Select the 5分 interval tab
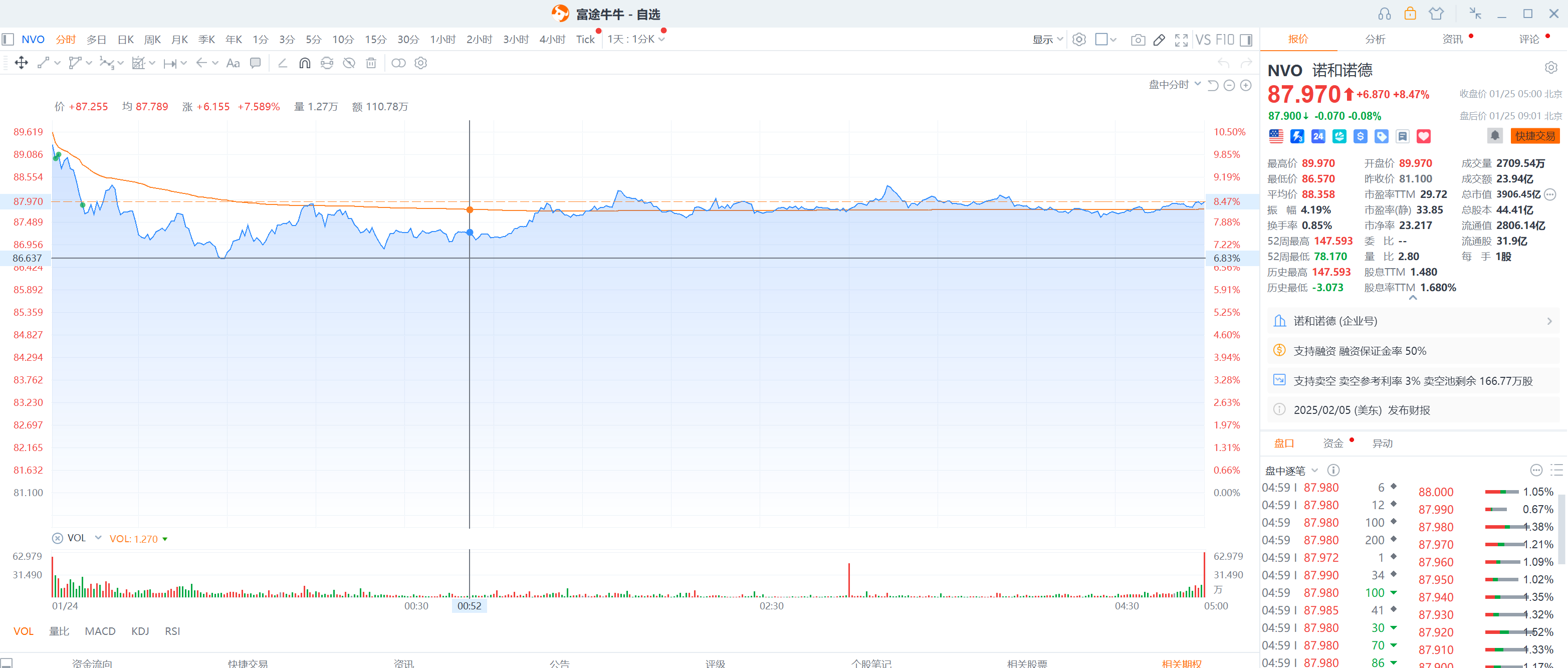The image size is (1568, 668). [314, 40]
